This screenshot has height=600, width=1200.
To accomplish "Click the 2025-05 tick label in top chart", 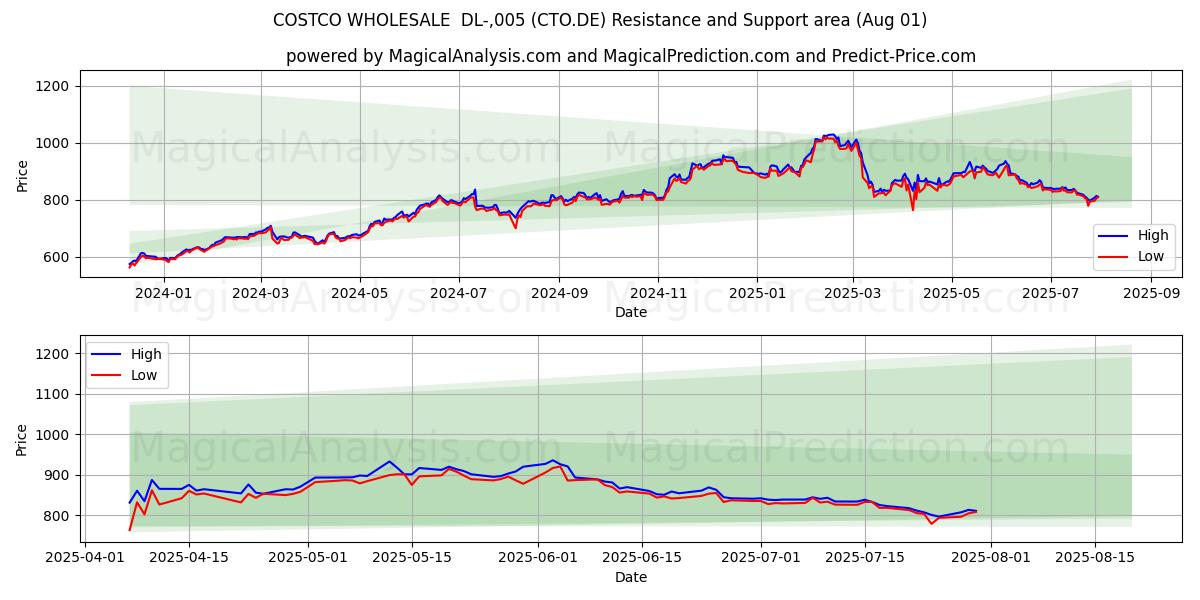I will (952, 293).
